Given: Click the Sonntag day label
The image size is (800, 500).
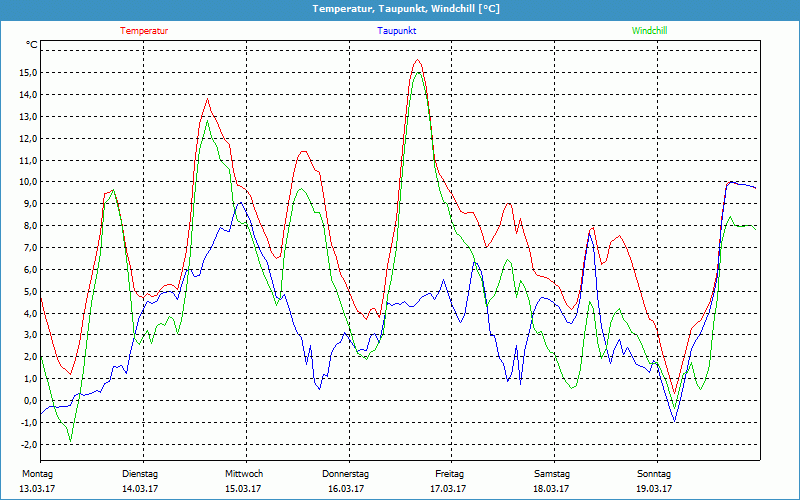Looking at the screenshot, I should [x=654, y=474].
